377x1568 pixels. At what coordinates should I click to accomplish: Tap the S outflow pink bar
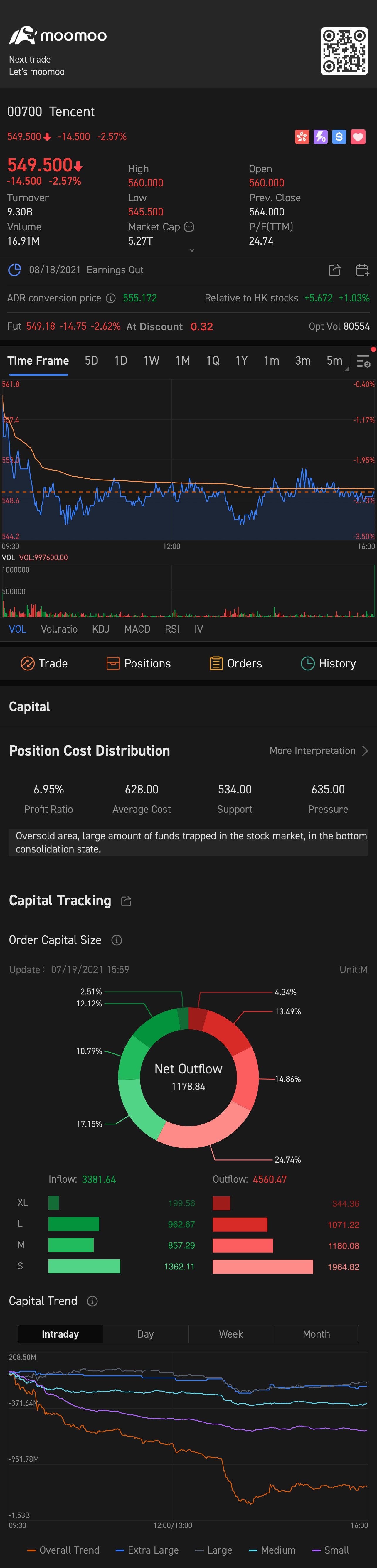262,1267
